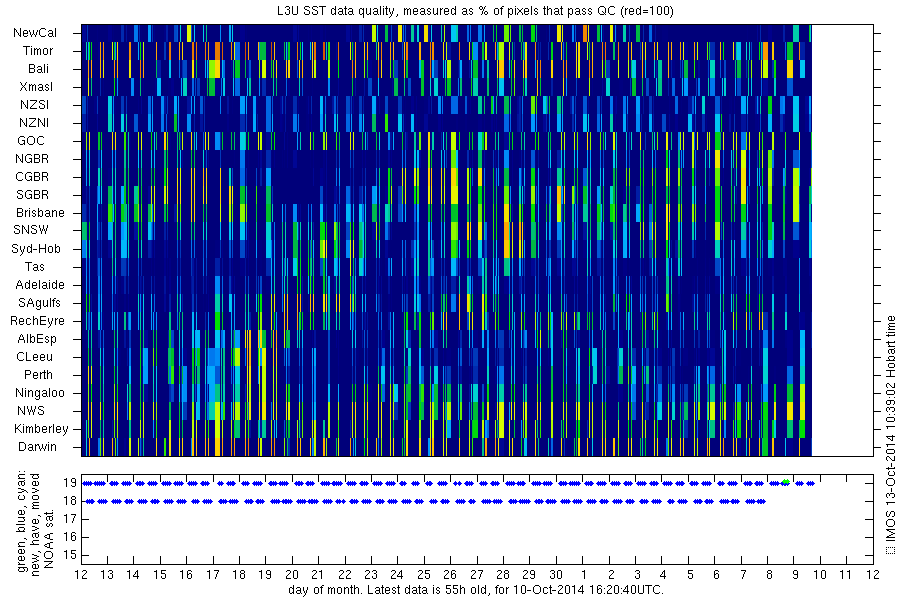Viewport: 900px width, 600px height.
Task: Click the SGBR row label
Action: tap(33, 195)
